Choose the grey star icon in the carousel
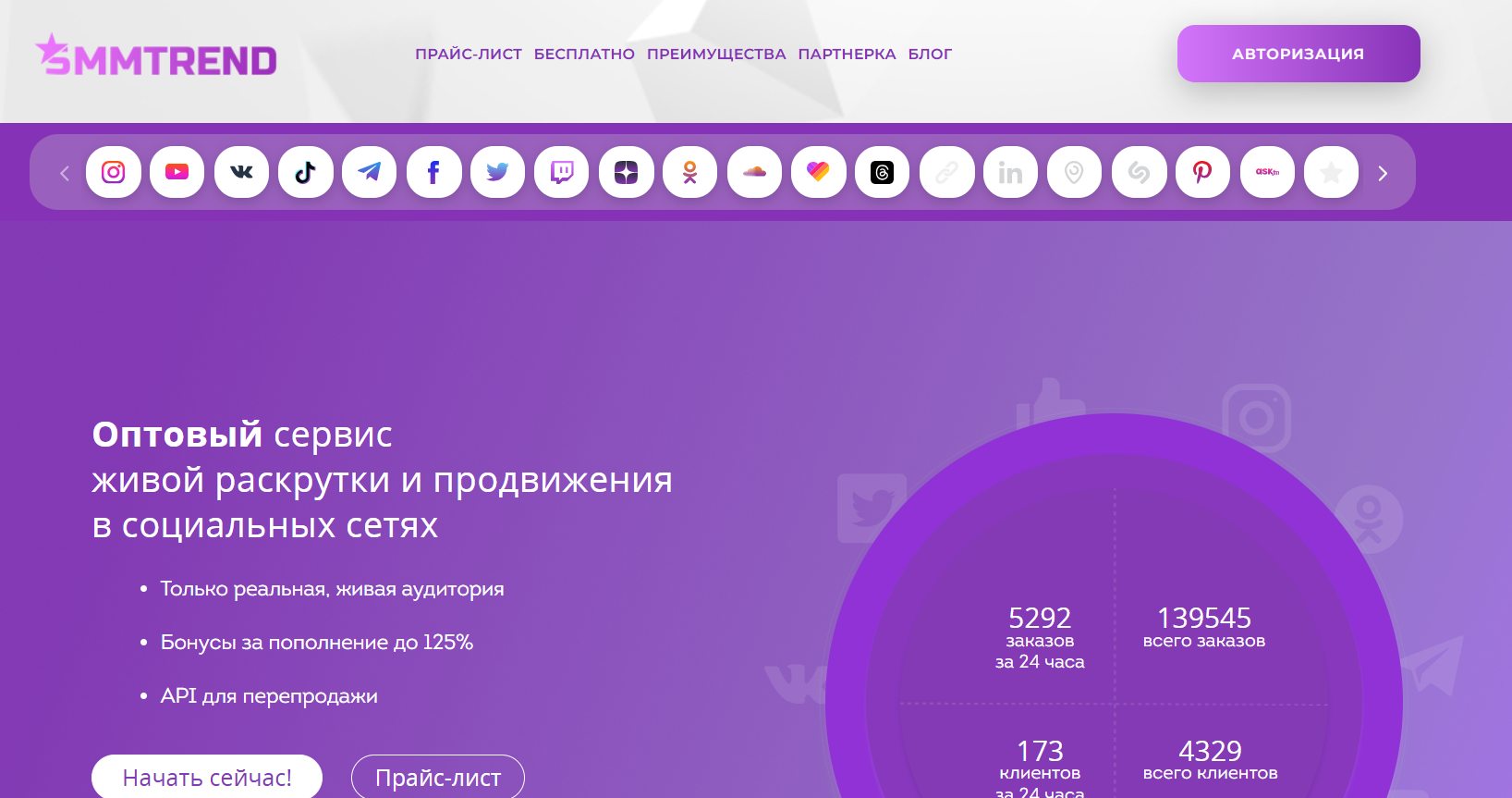The image size is (1512, 798). pos(1331,172)
